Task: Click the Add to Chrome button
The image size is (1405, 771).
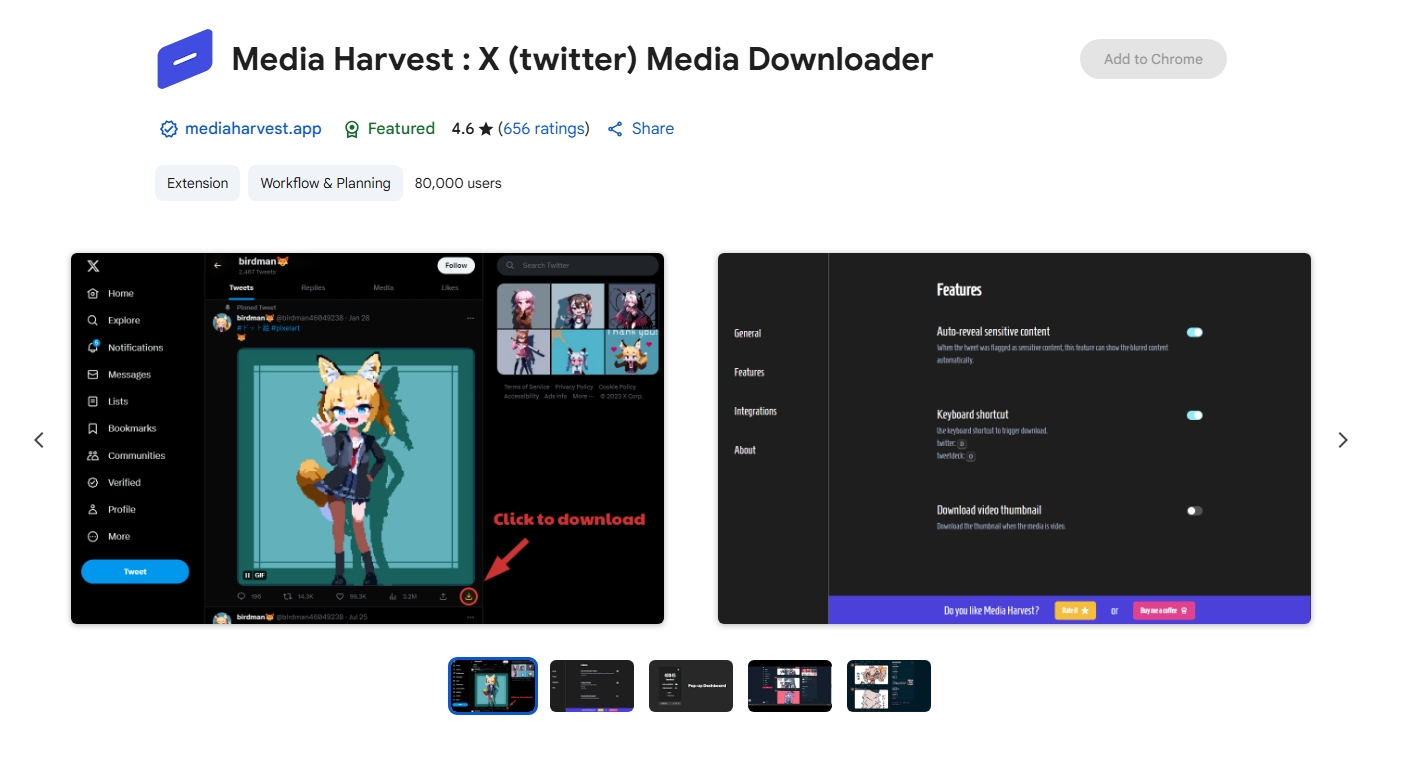Action: pos(1153,59)
